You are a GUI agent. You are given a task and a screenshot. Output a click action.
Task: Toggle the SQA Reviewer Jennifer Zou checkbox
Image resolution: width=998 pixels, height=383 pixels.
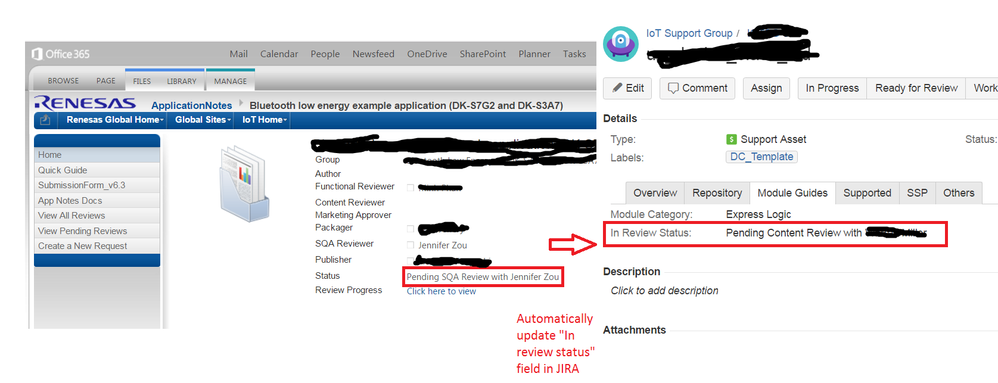coord(411,245)
